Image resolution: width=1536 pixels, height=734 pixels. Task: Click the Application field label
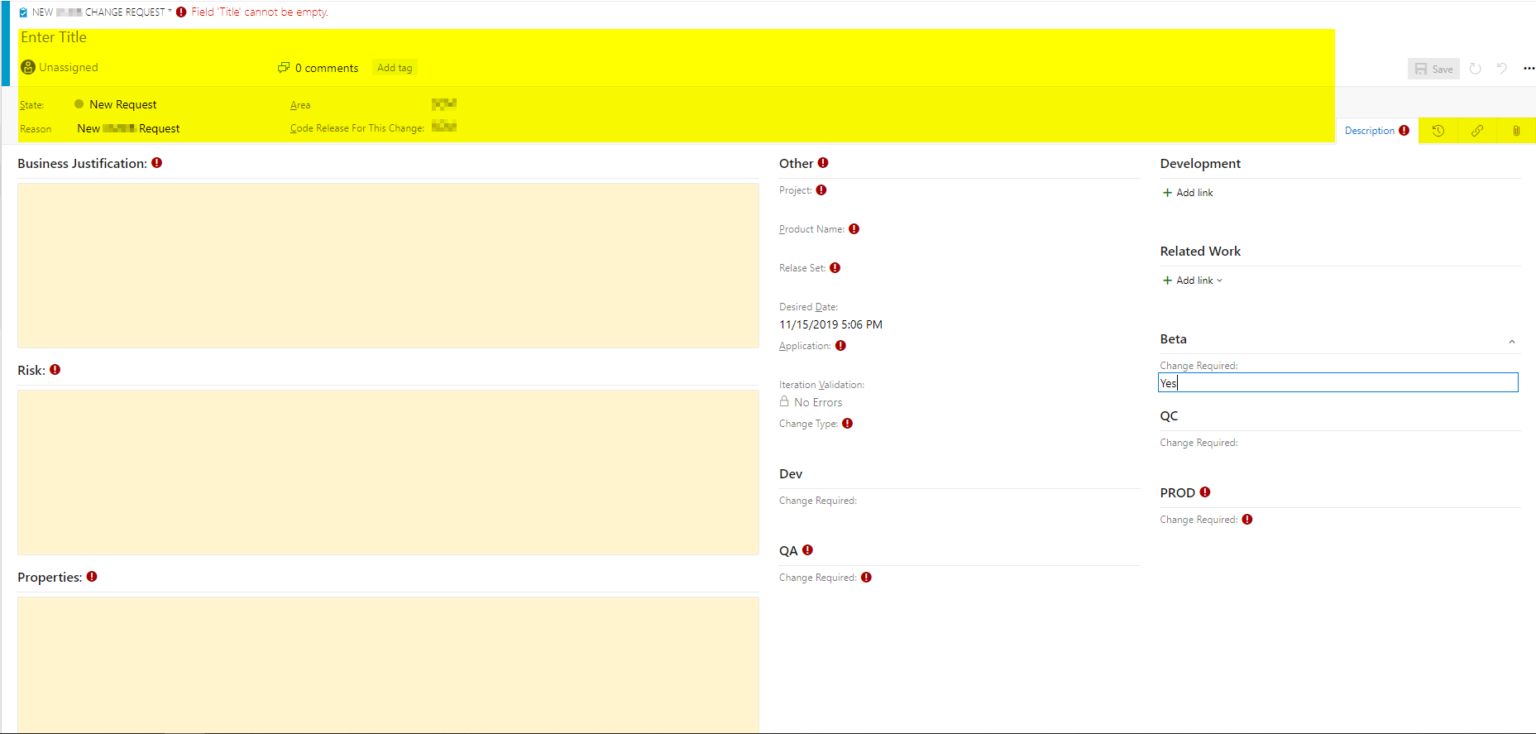[x=805, y=346]
